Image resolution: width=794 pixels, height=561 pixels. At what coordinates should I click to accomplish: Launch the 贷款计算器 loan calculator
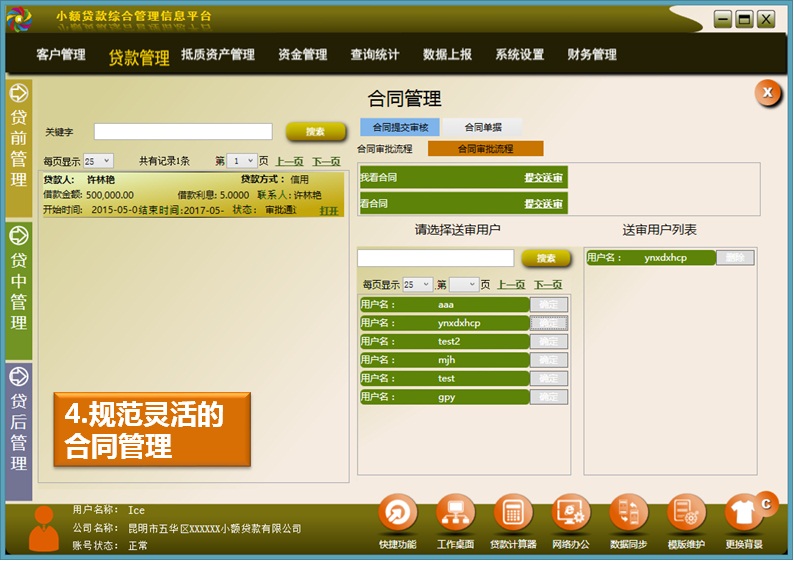(513, 514)
